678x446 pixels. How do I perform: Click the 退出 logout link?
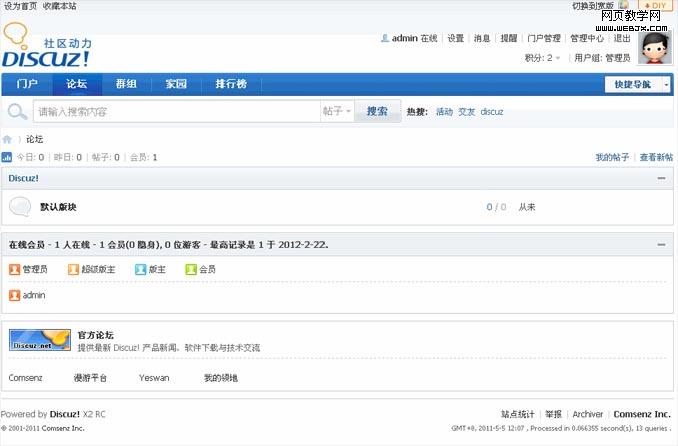pos(622,38)
